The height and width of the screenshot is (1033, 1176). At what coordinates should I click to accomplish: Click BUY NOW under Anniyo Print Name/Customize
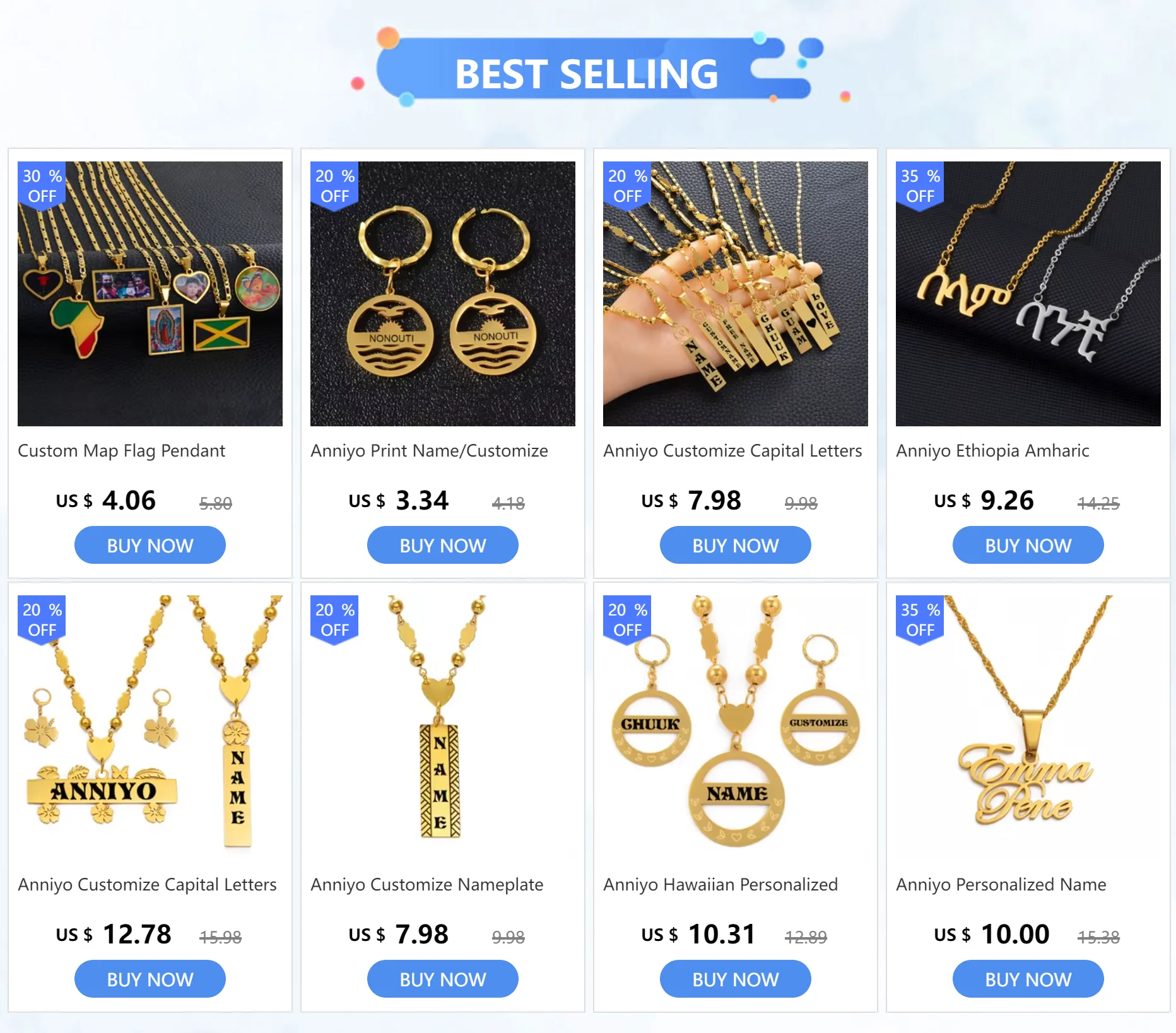coord(443,546)
